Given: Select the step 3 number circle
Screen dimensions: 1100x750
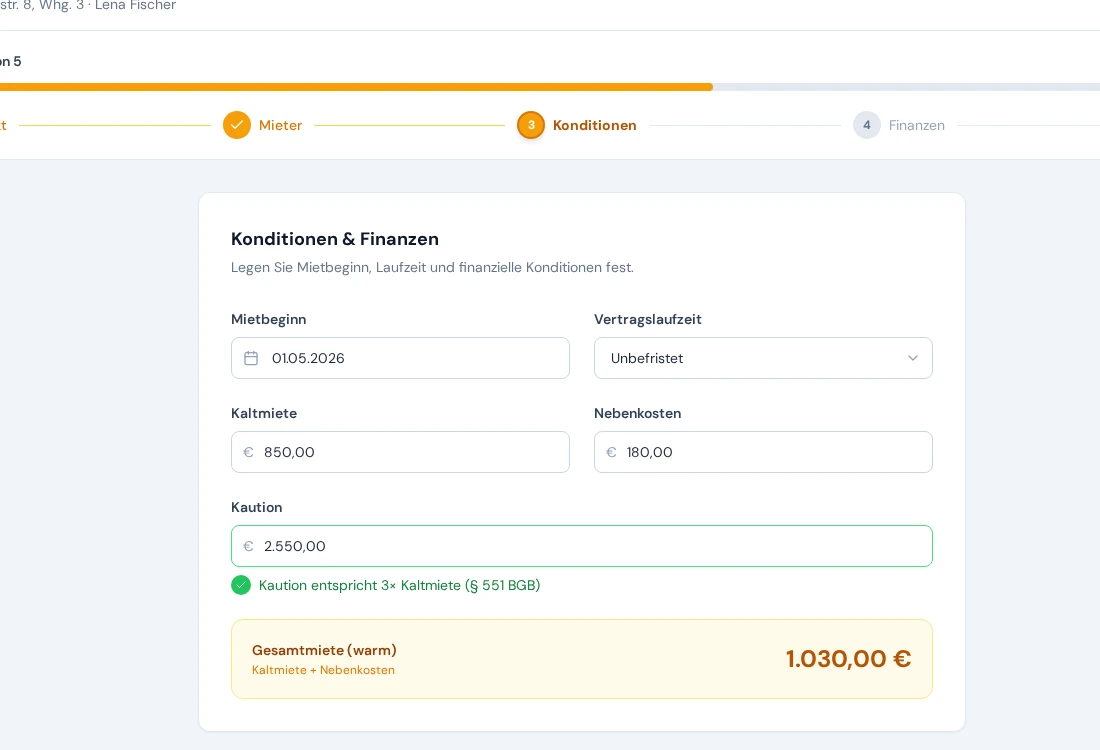Looking at the screenshot, I should click(531, 125).
